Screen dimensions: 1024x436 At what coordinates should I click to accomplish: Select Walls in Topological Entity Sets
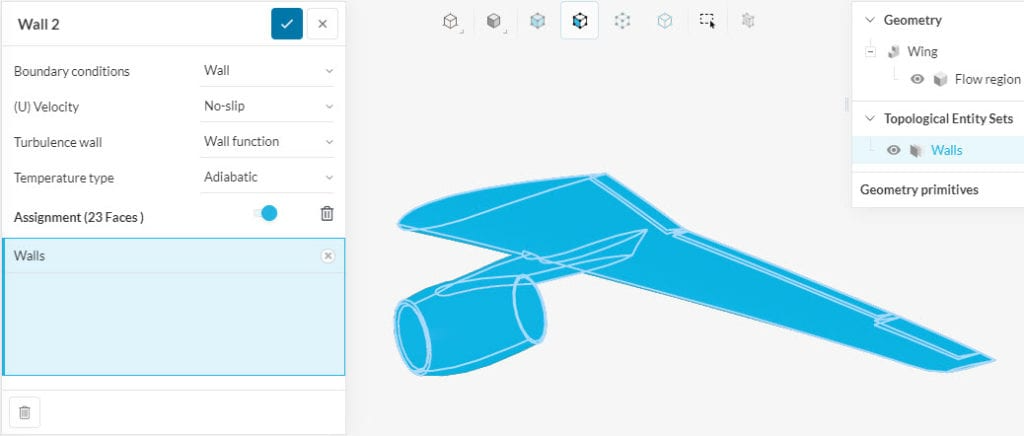click(946, 150)
